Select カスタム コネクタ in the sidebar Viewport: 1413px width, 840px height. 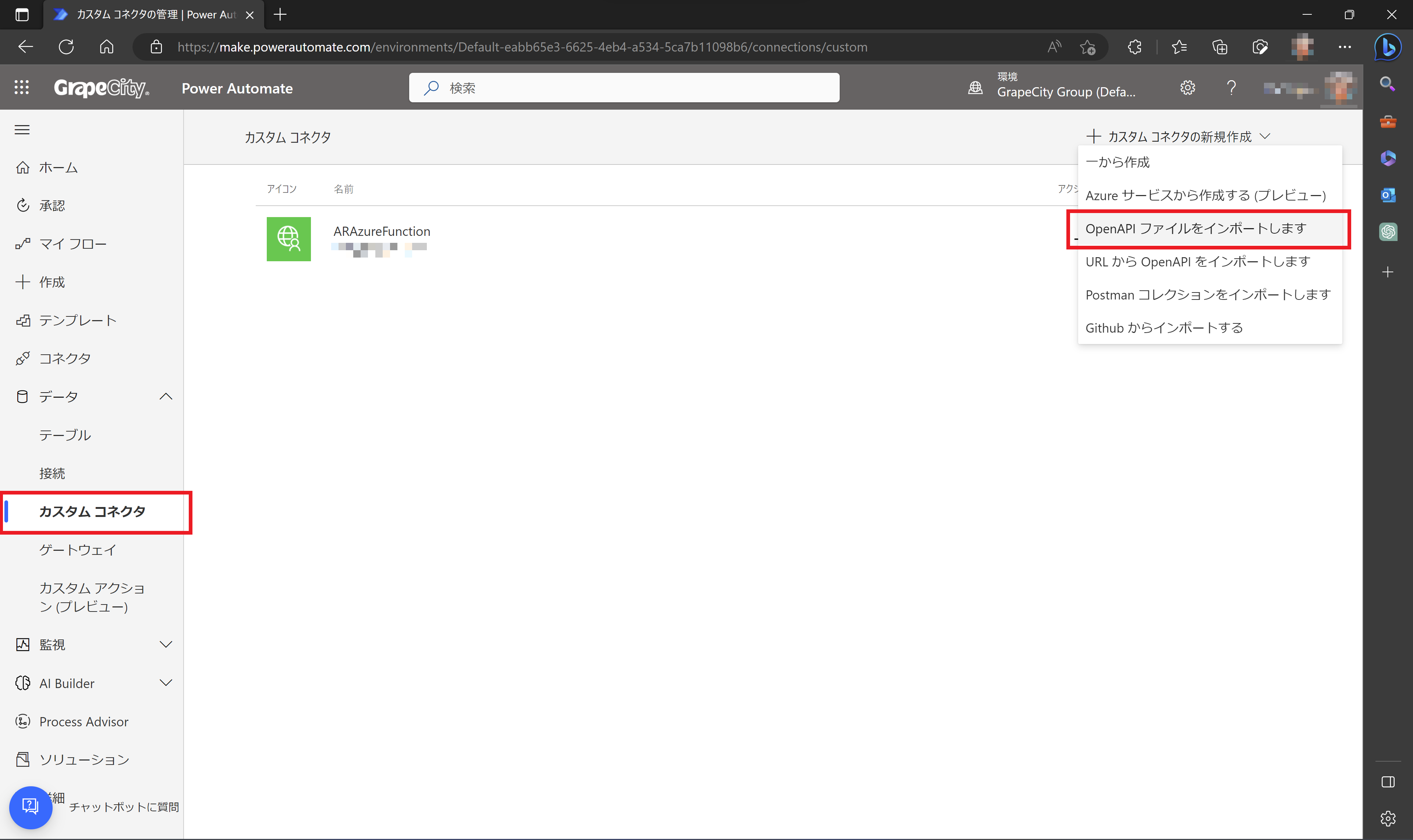[x=92, y=512]
